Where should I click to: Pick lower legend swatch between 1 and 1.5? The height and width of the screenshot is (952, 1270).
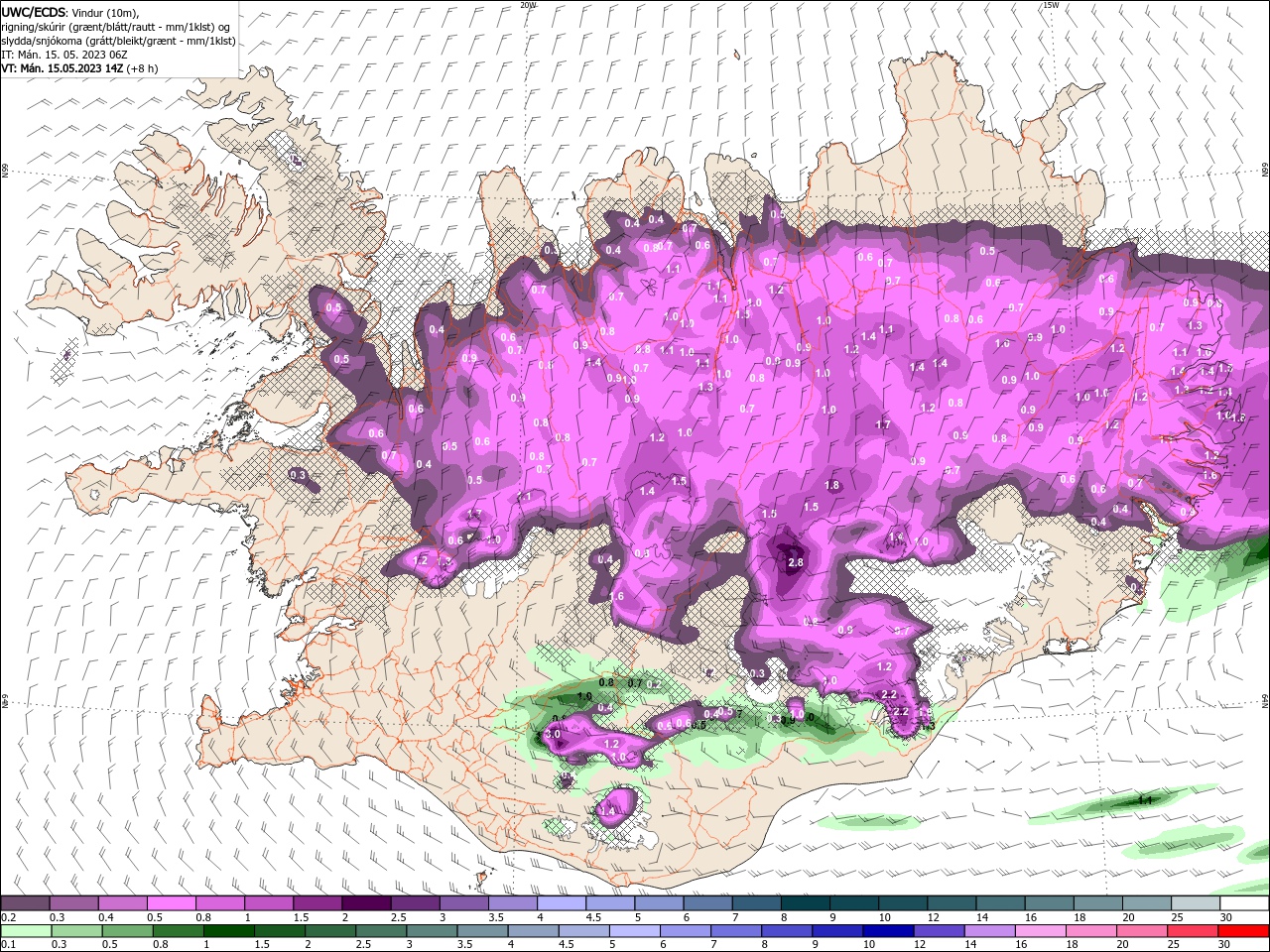229,930
